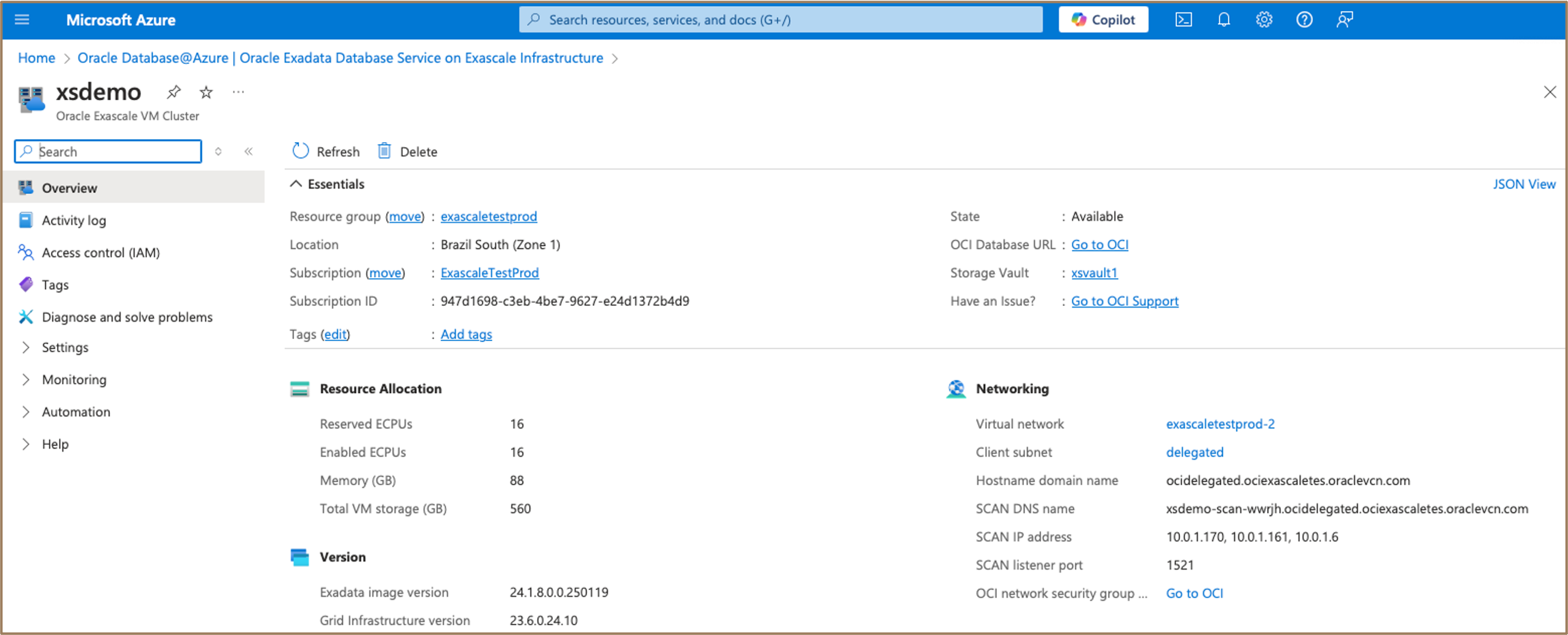Select the Subscription ID value 947d1698-c3eb-4be7-9627-e24d1372b4d9
Viewport: 1568px width, 635px height.
(x=564, y=301)
